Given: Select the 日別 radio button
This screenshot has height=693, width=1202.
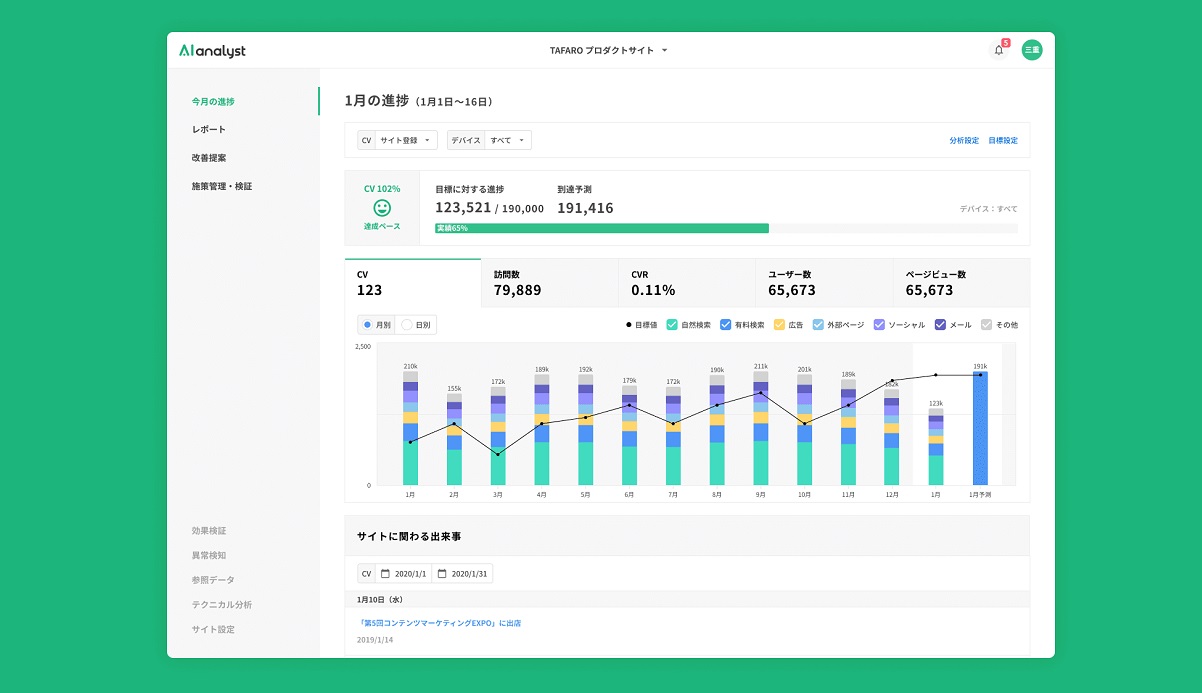Looking at the screenshot, I should coord(406,325).
